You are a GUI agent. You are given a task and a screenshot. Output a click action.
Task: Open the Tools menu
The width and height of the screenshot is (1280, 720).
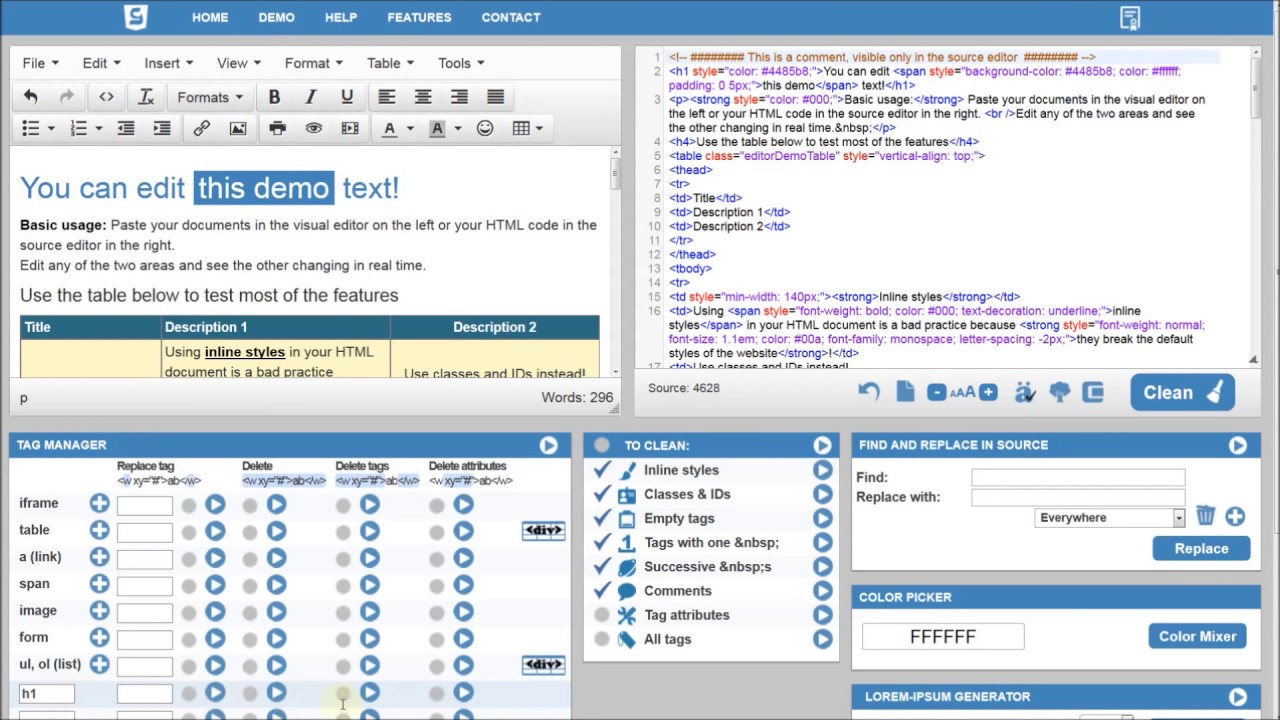tap(461, 63)
